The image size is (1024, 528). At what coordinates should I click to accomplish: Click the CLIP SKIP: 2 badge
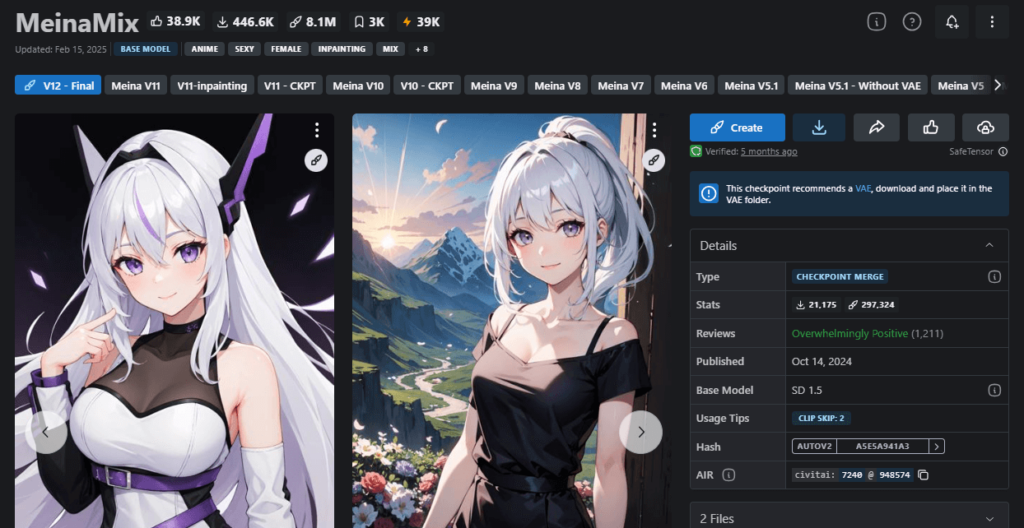[x=822, y=418]
